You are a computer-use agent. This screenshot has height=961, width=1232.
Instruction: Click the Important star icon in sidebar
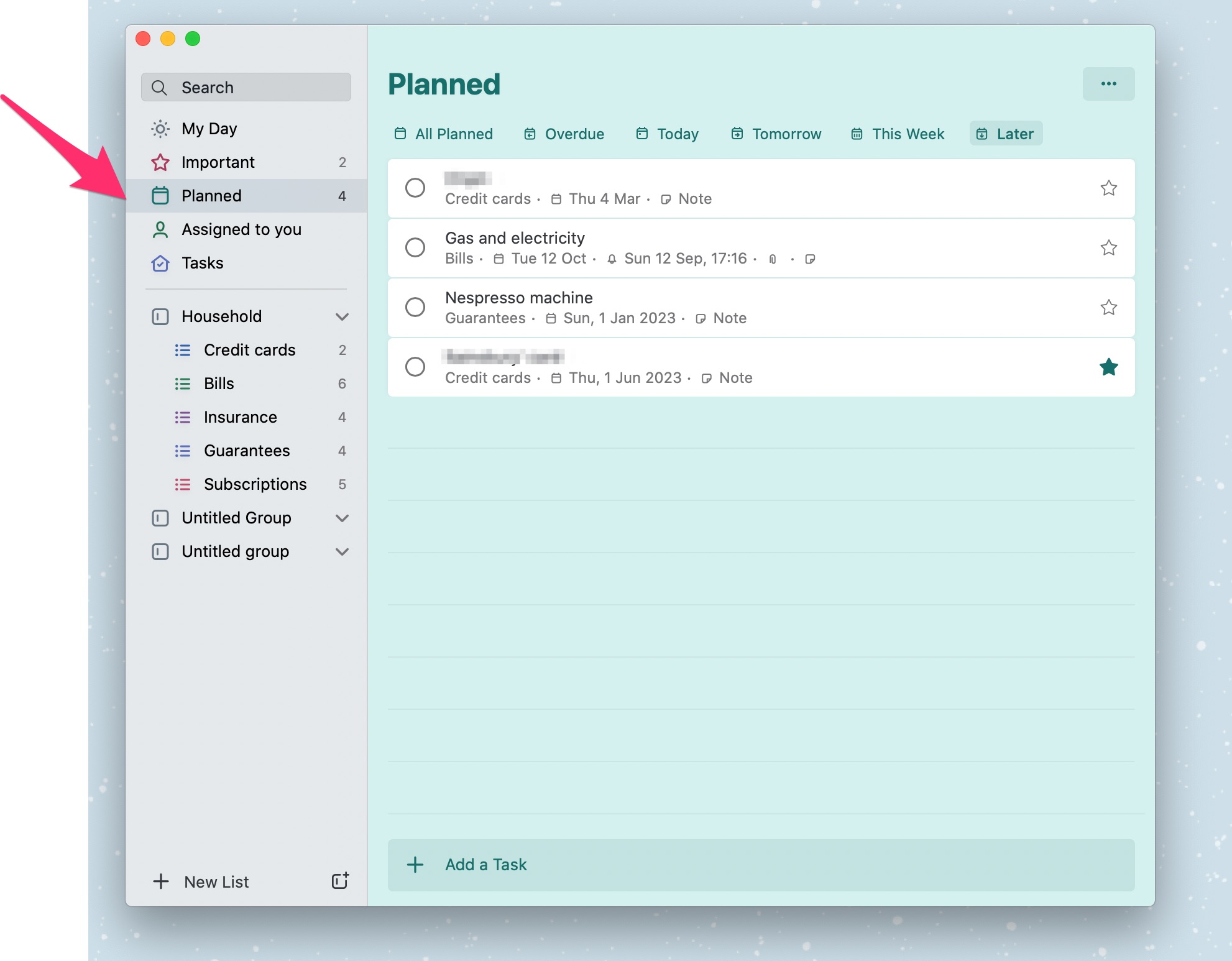point(160,162)
